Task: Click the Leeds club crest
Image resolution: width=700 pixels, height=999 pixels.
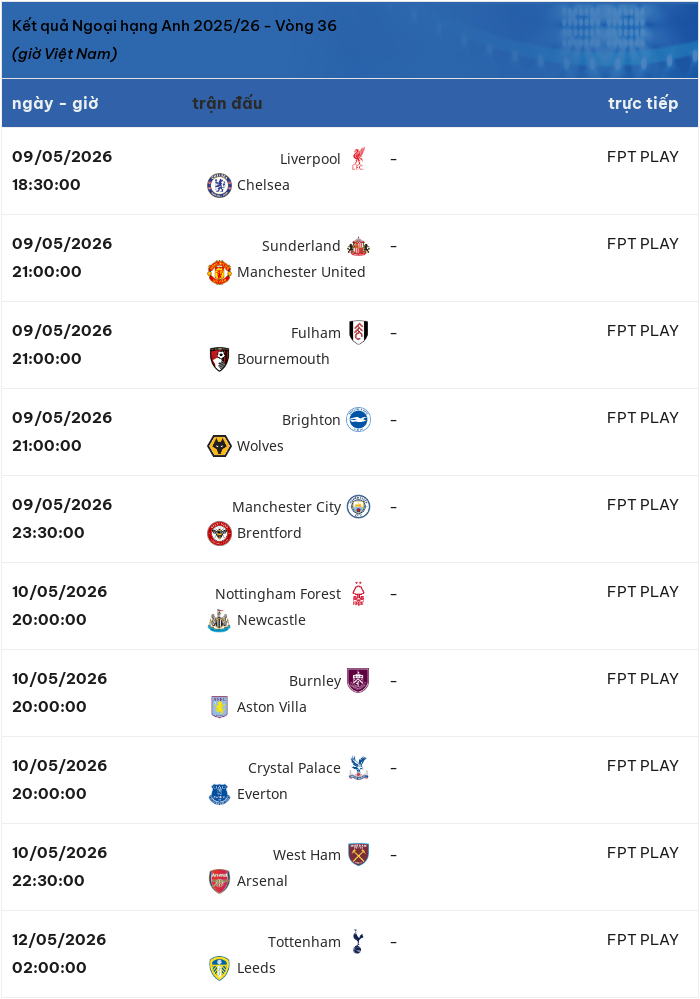Action: point(219,968)
